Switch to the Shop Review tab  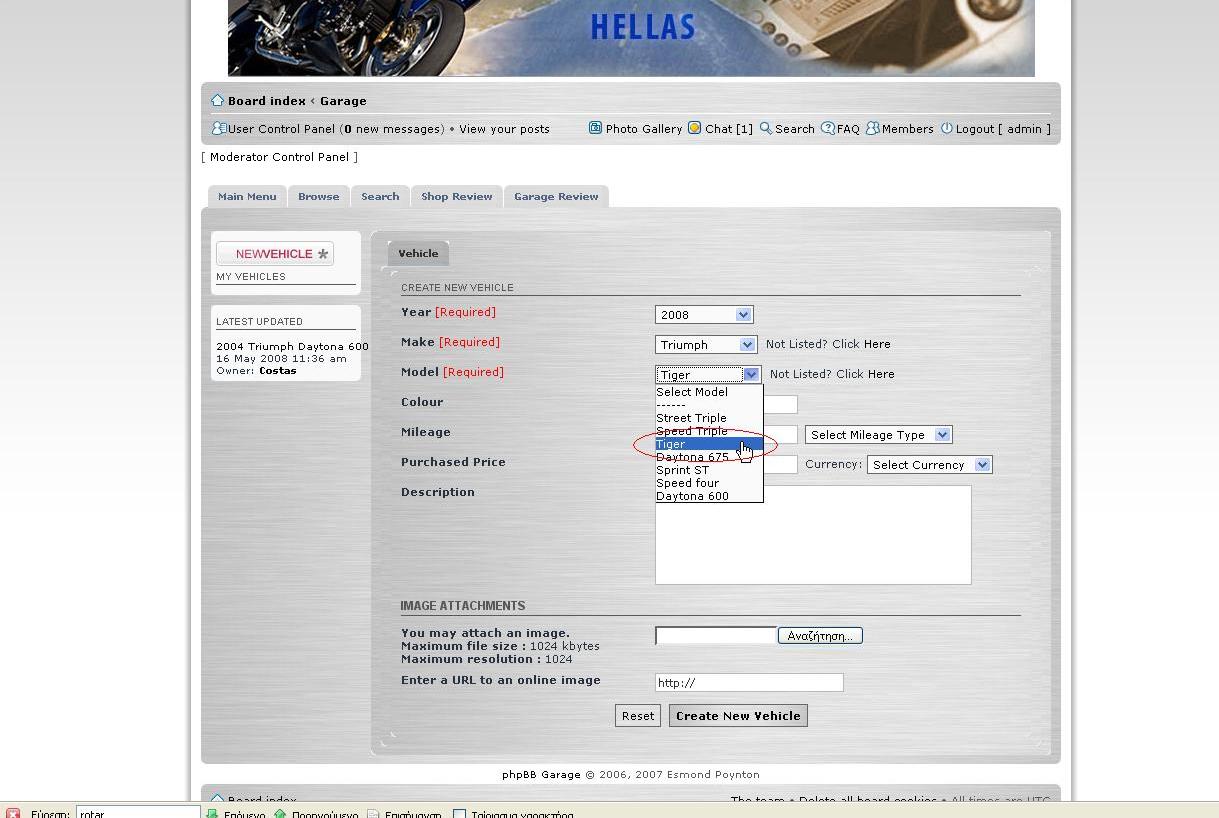456,197
